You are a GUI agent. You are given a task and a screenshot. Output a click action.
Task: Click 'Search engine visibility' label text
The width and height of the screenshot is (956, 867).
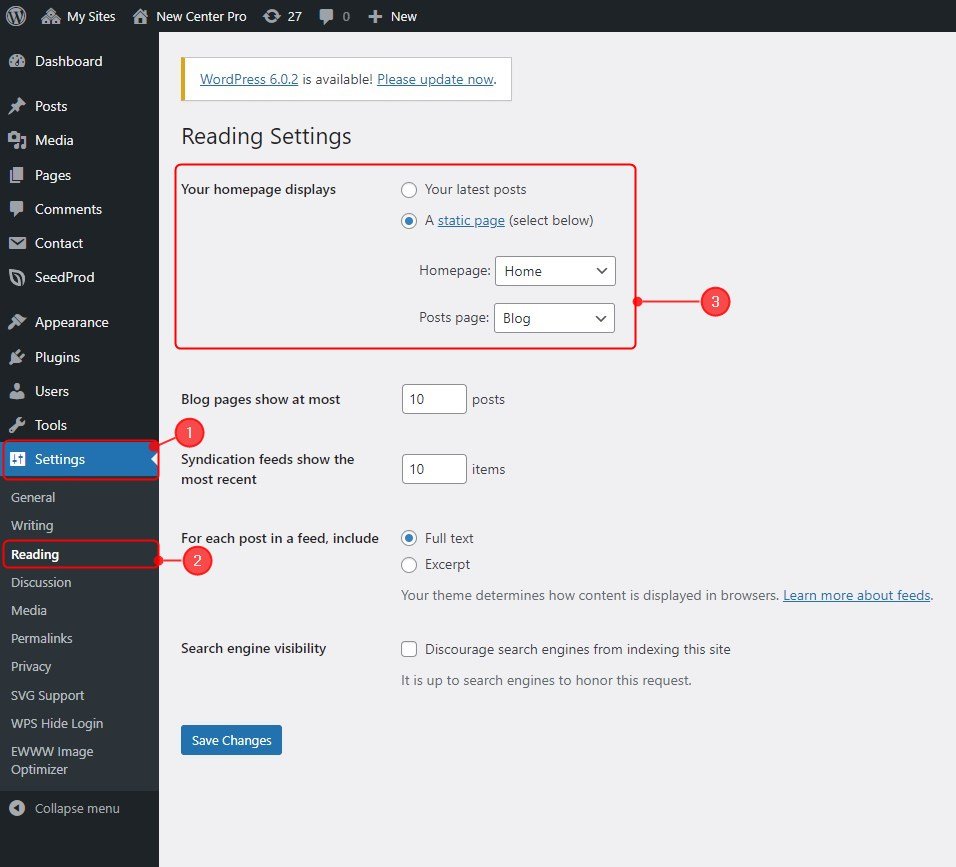coord(254,648)
